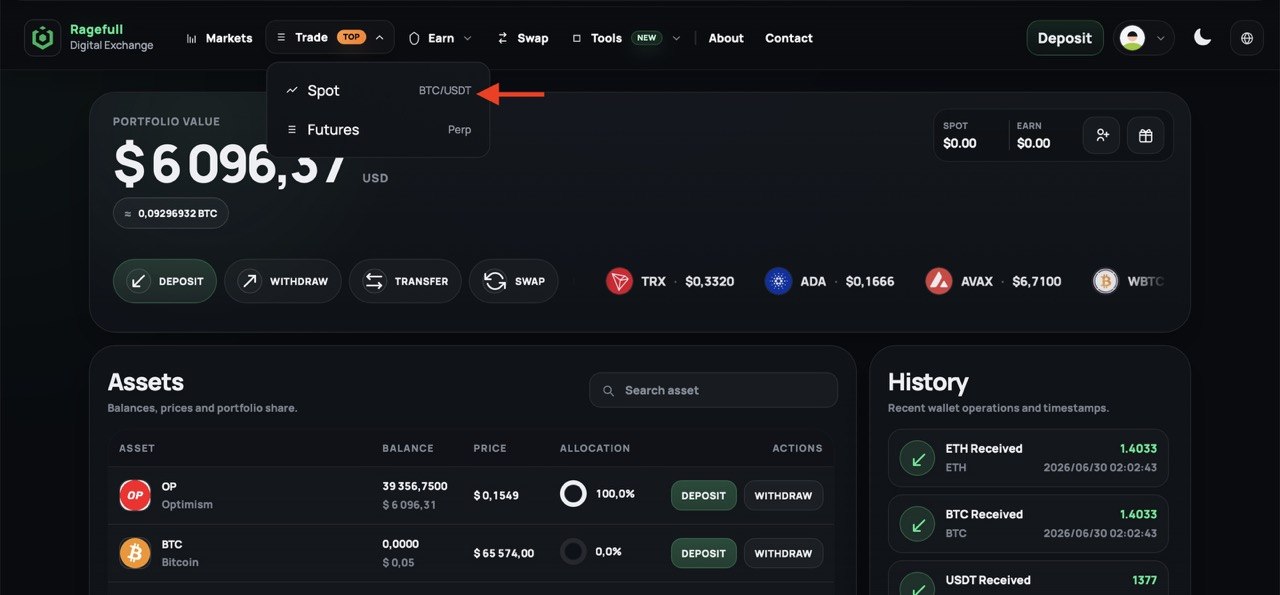This screenshot has width=1280, height=595.
Task: Select Futures Perp menu item
Action: [378, 129]
